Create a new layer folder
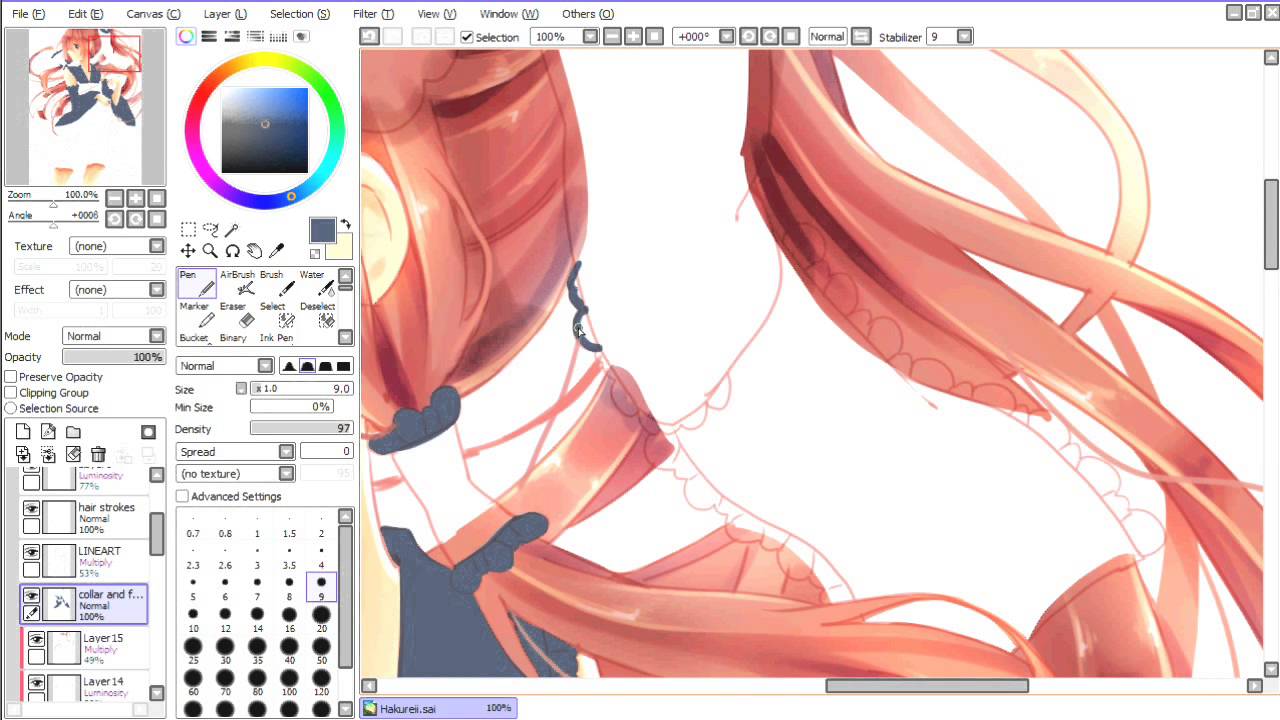Screen dimensions: 1280x720 (73, 432)
